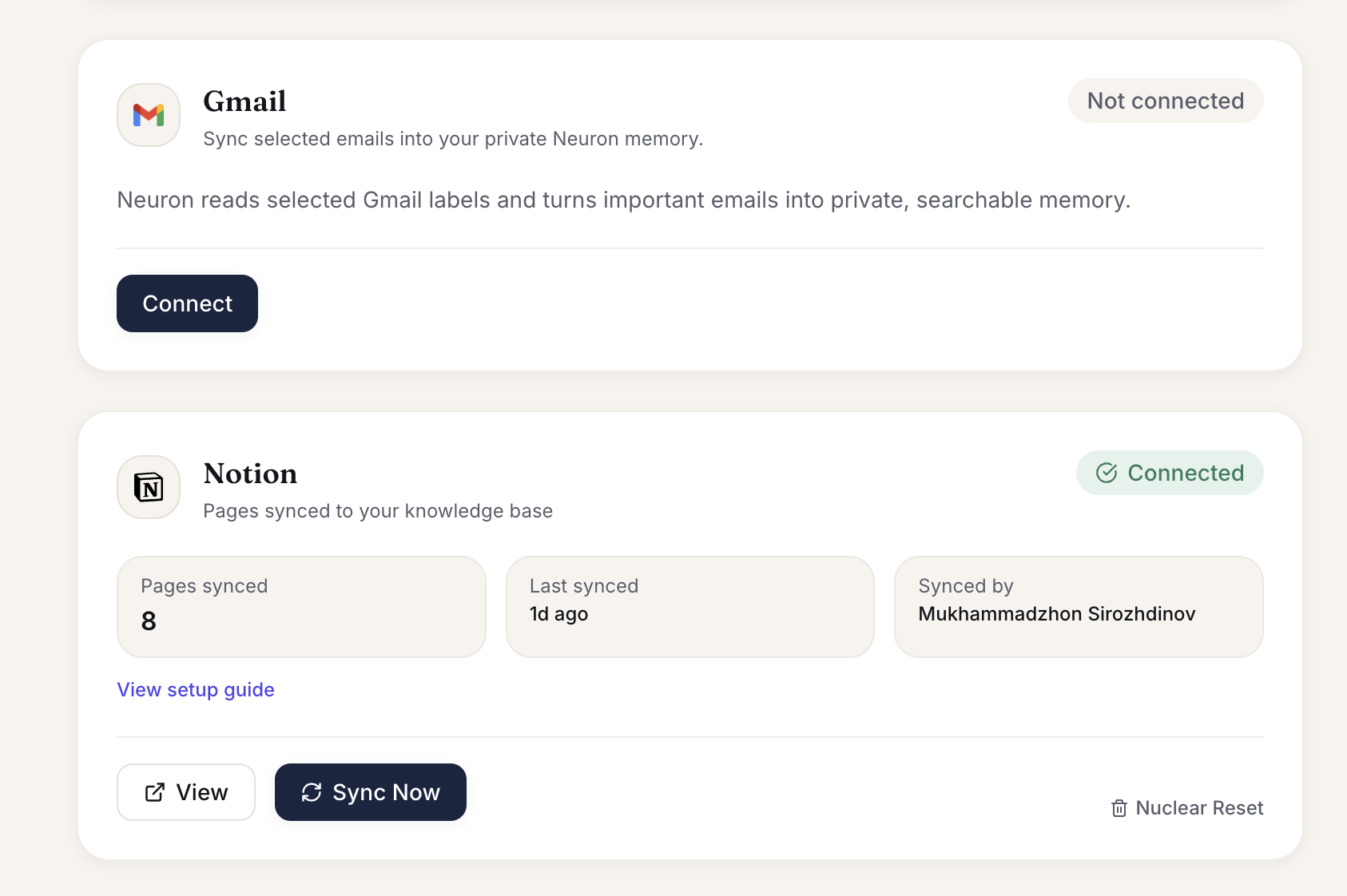The image size is (1347, 896).
Task: Click the View button for Notion
Action: [186, 792]
